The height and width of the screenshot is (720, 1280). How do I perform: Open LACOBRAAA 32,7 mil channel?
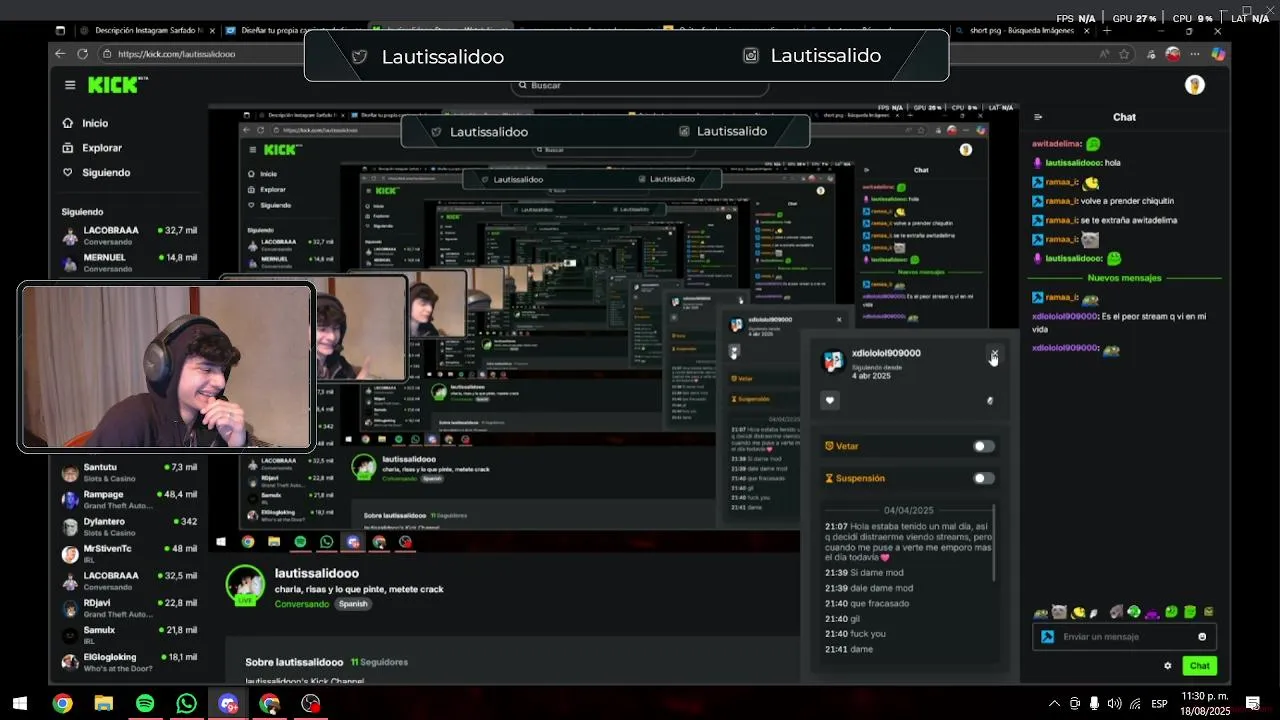click(x=129, y=235)
